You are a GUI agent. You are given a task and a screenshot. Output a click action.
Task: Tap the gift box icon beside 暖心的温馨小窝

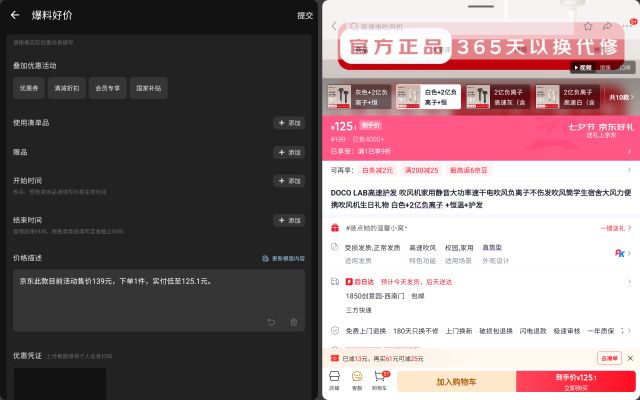coord(335,228)
